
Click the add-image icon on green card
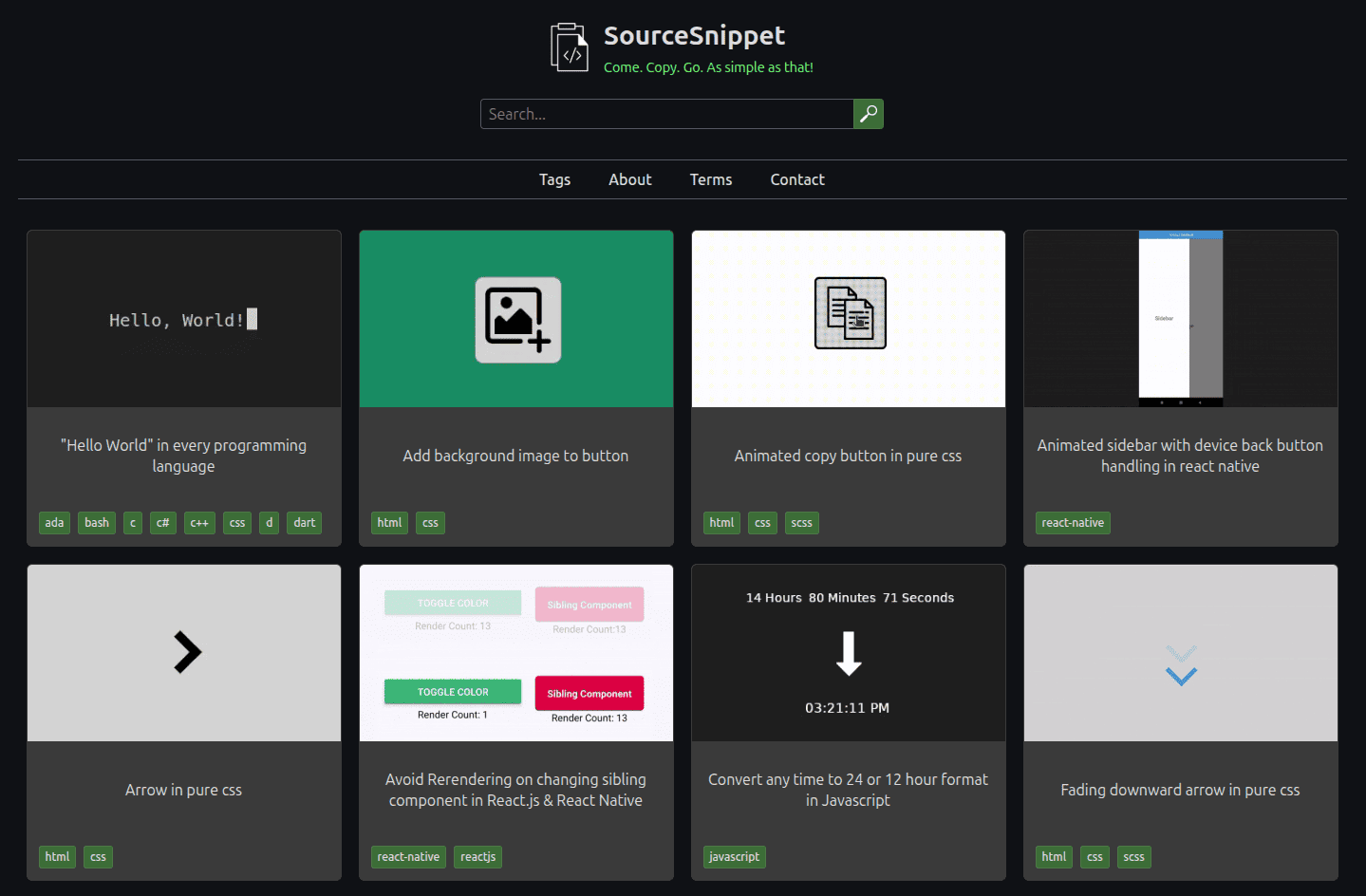pos(517,321)
